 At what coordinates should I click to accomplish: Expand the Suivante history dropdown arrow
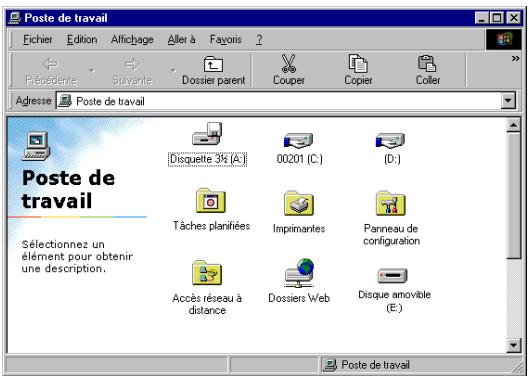173,70
